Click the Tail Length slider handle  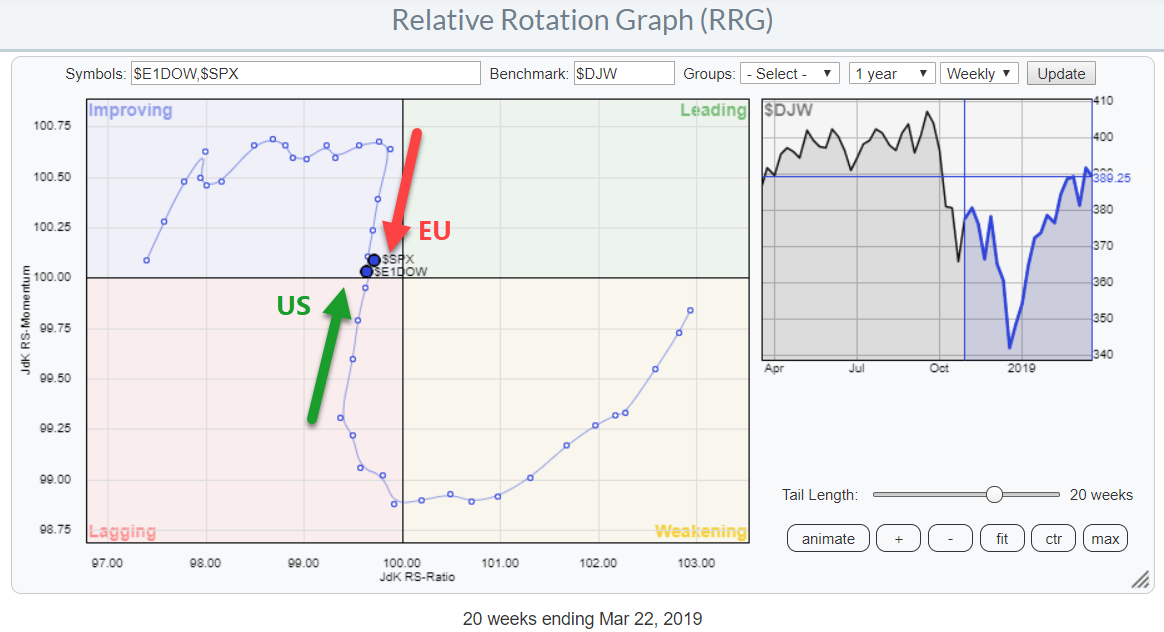[x=994, y=494]
